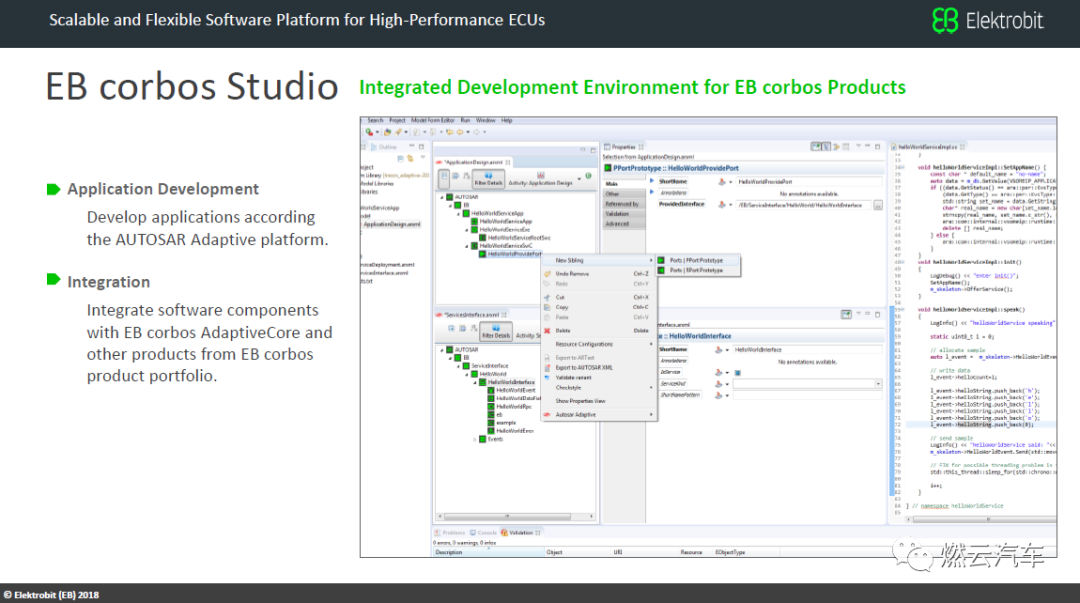
Task: Open the Search menu
Action: coord(375,121)
